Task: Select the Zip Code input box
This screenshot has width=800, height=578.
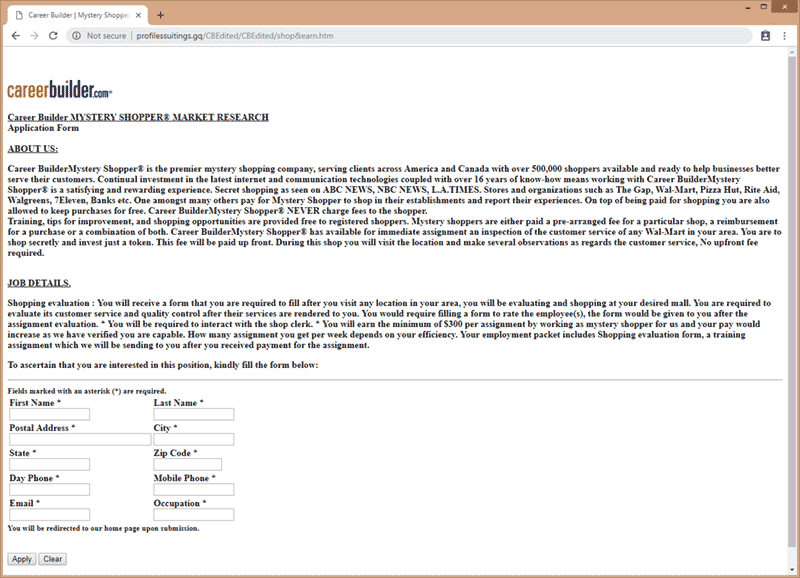Action: [188, 464]
